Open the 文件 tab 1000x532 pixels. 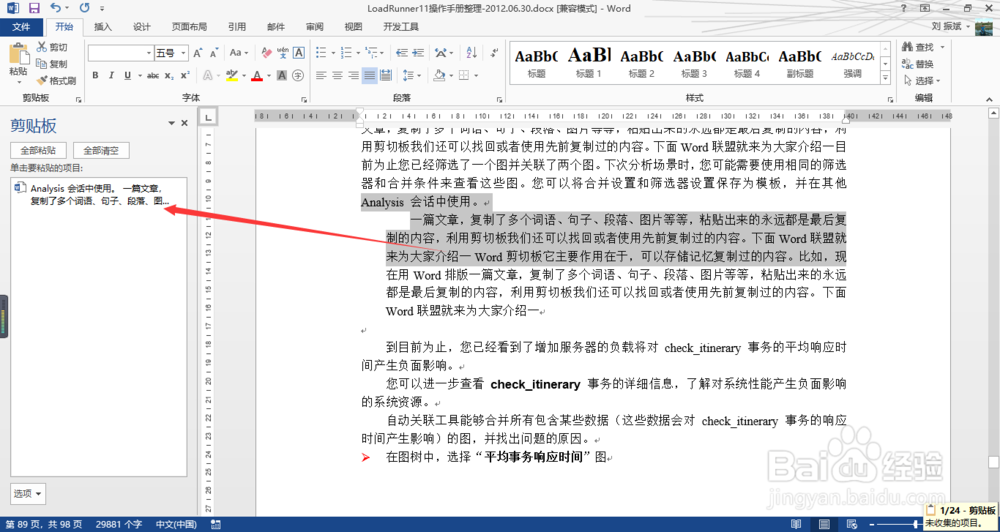(21, 27)
